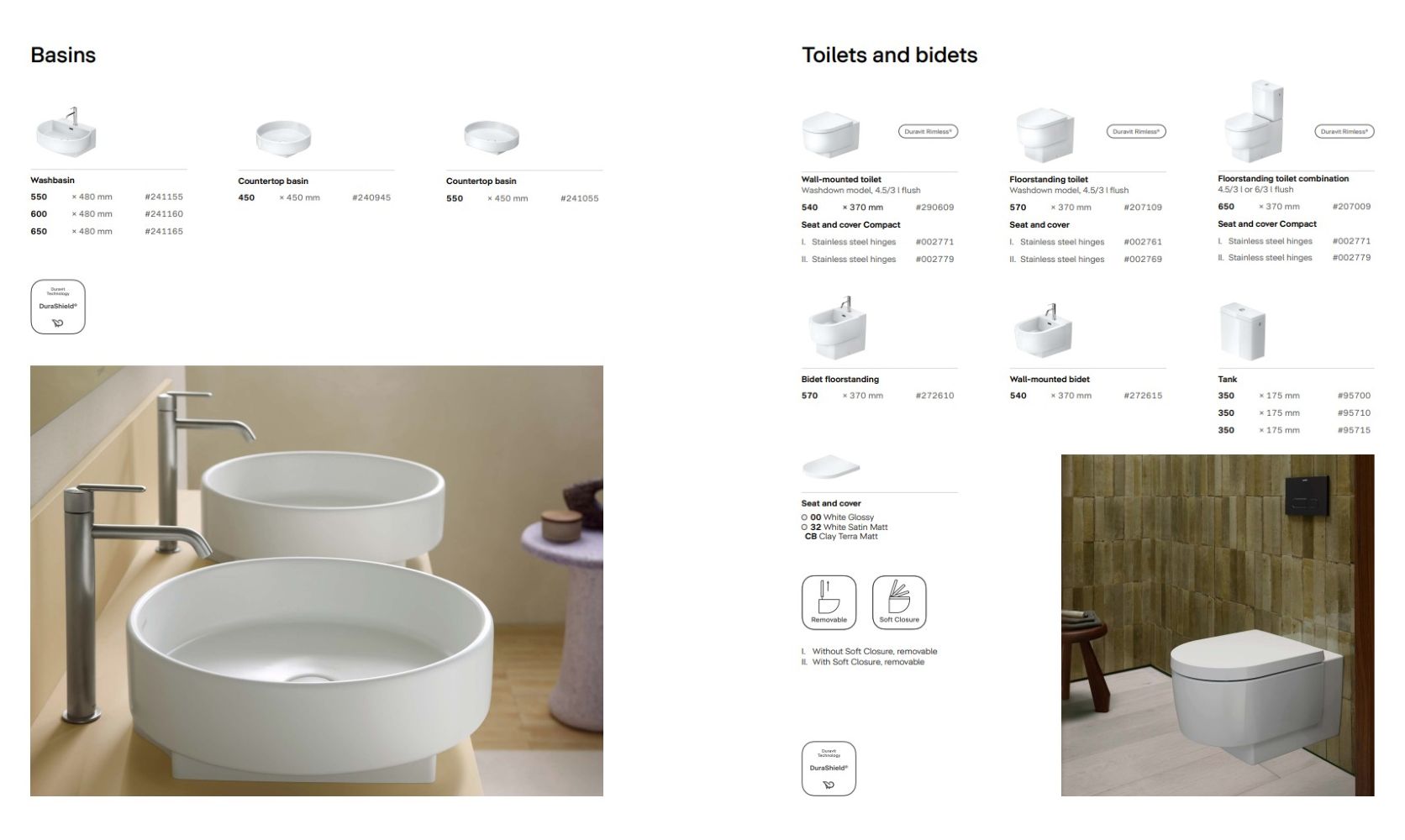
Task: Click the DuraShield icon under Toilets and bidets
Action: coord(829,768)
